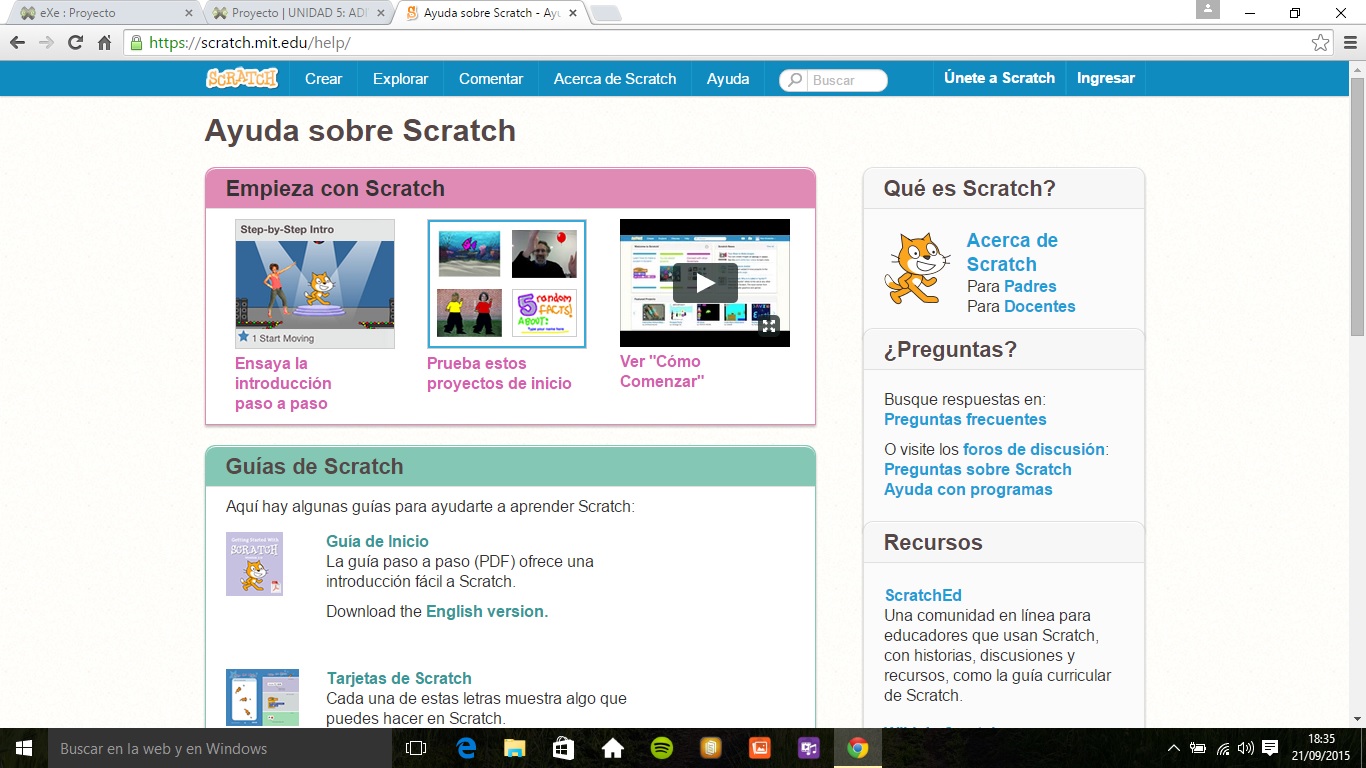Click the Scratch logo in the navigation bar

(242, 78)
